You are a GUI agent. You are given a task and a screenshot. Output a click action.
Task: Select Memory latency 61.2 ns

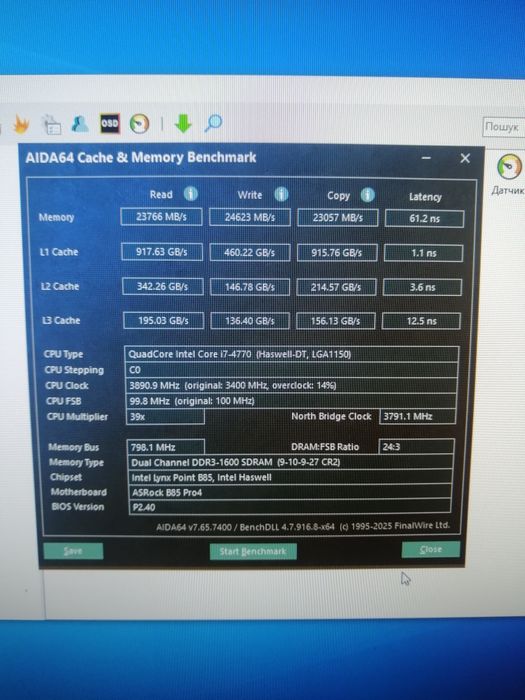point(424,219)
